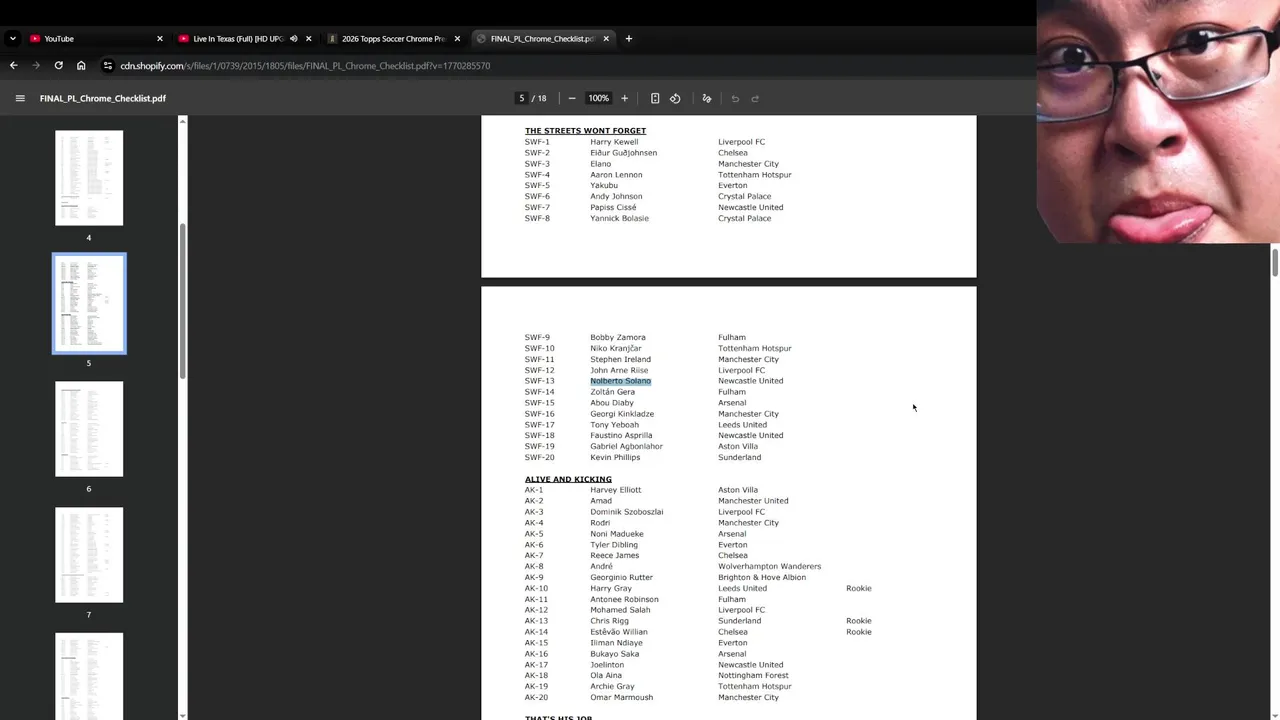Screen dimensions: 1280x720
Task: View site information icon in address bar
Action: click(x=108, y=66)
